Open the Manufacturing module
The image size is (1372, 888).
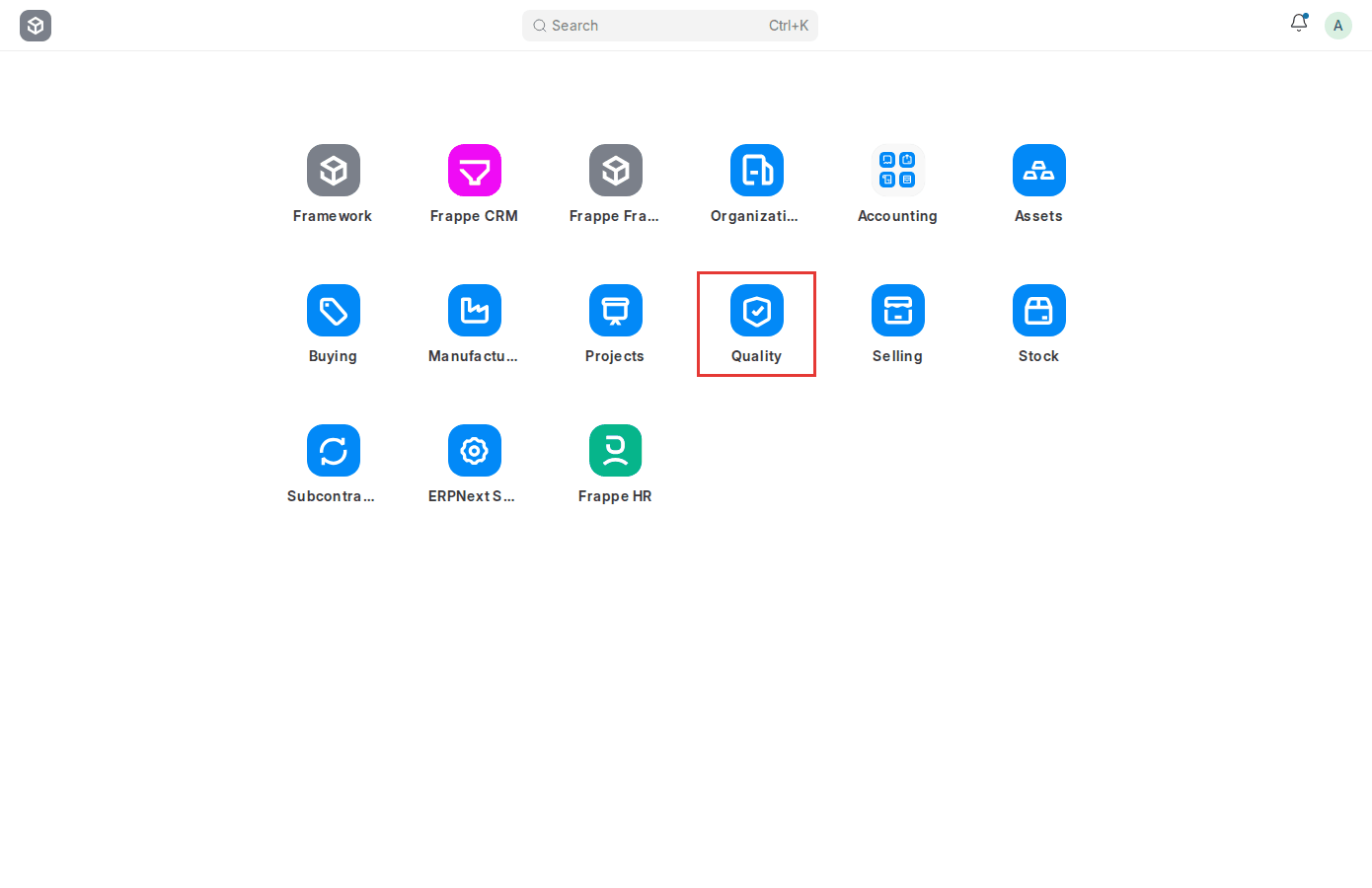click(474, 311)
